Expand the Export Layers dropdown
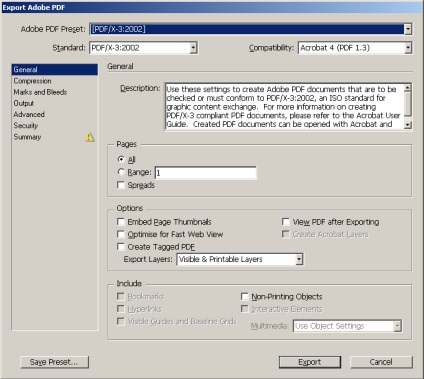This screenshot has width=424, height=379. [x=299, y=259]
